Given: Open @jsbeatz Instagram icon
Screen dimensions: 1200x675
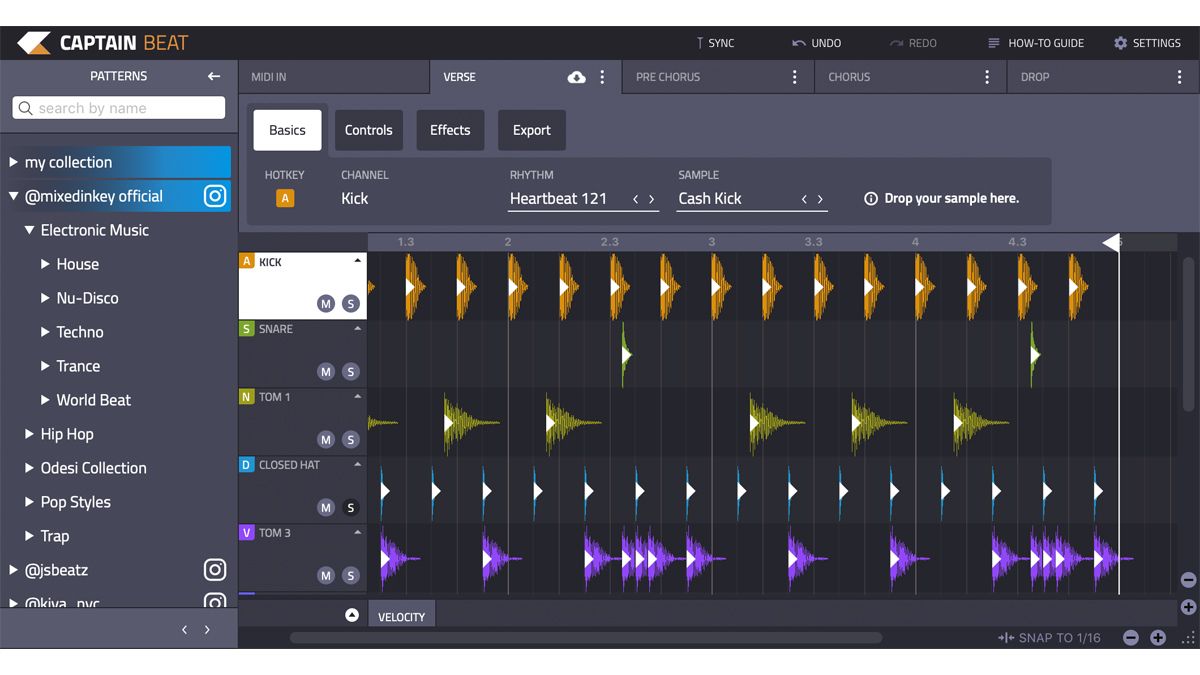Looking at the screenshot, I should click(215, 570).
